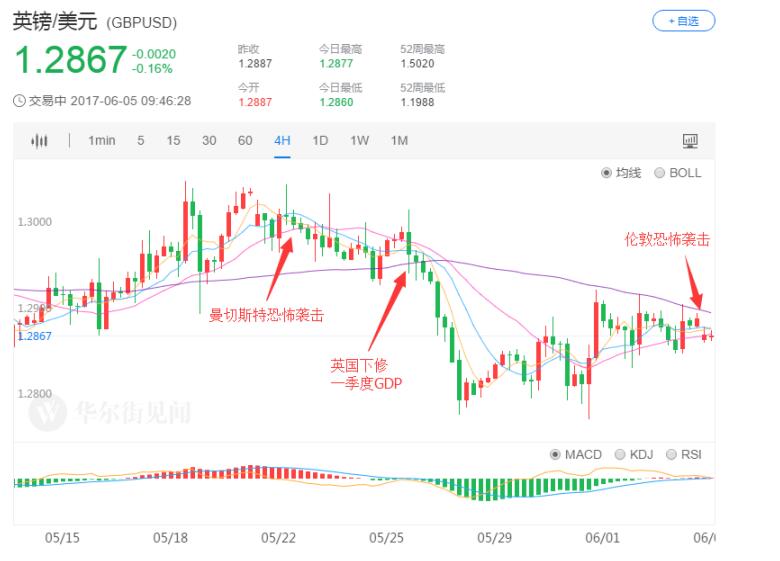Select the 5 minute interval tab

[x=141, y=141]
